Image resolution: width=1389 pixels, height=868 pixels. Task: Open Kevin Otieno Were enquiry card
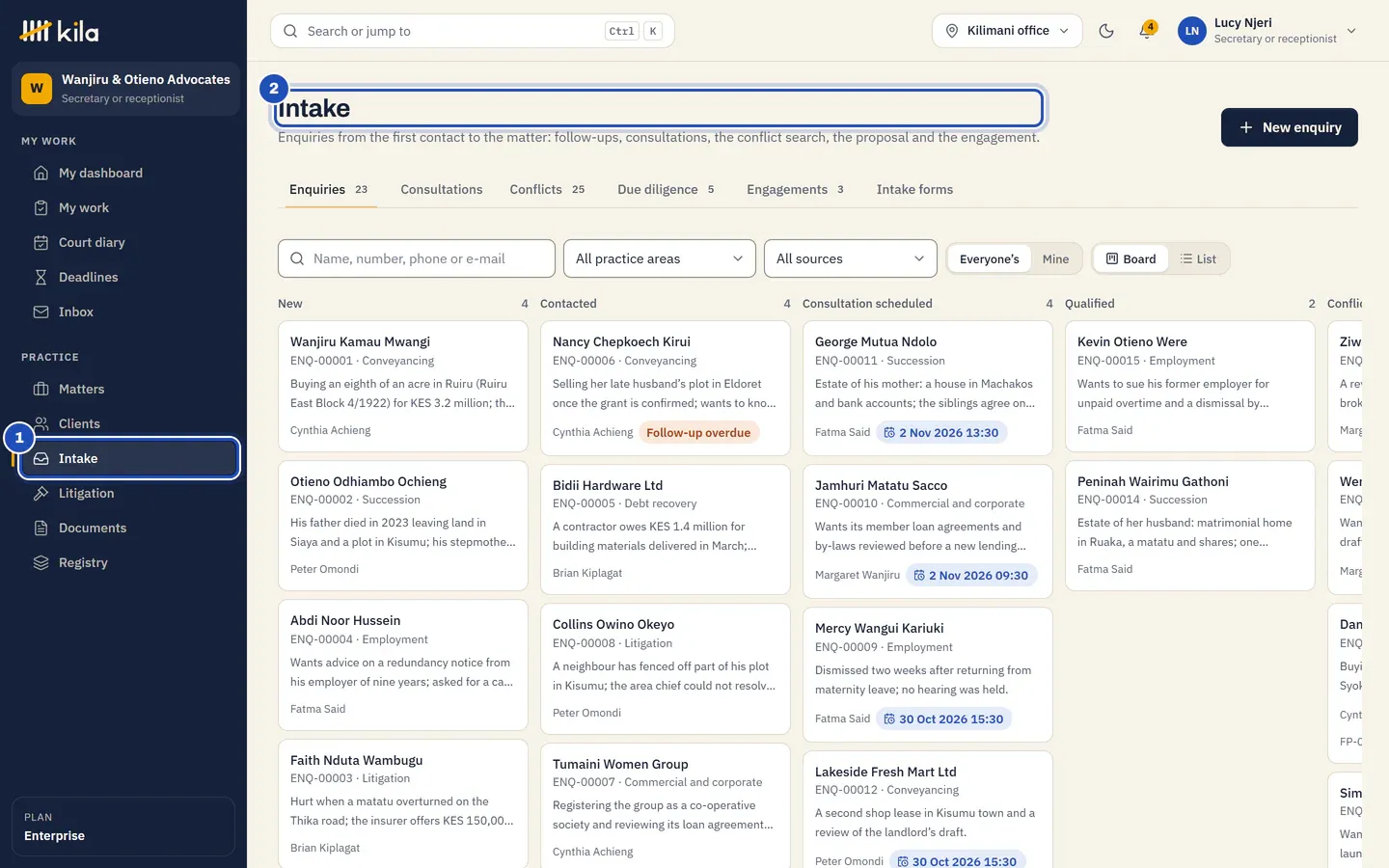point(1190,387)
